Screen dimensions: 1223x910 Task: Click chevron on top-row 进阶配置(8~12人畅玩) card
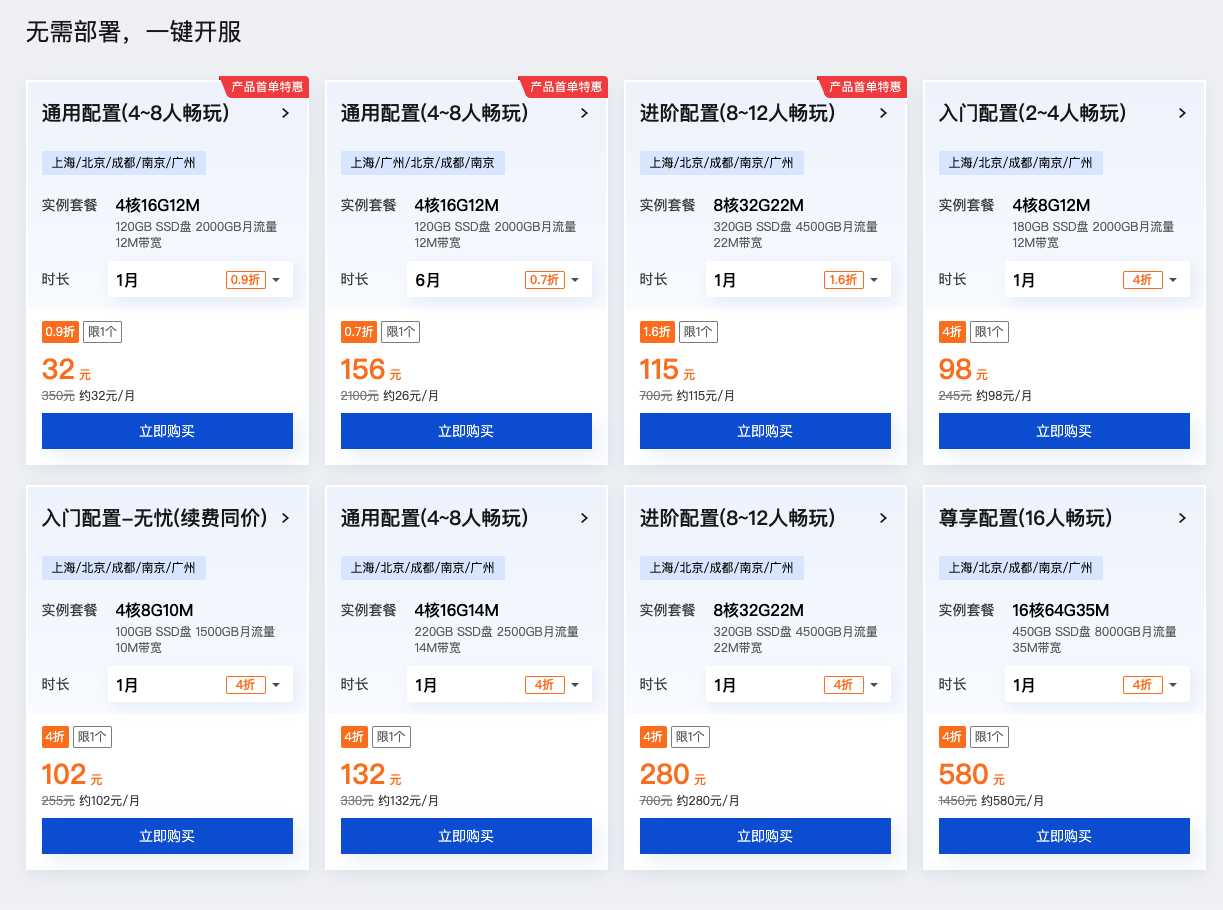pyautogui.click(x=883, y=113)
